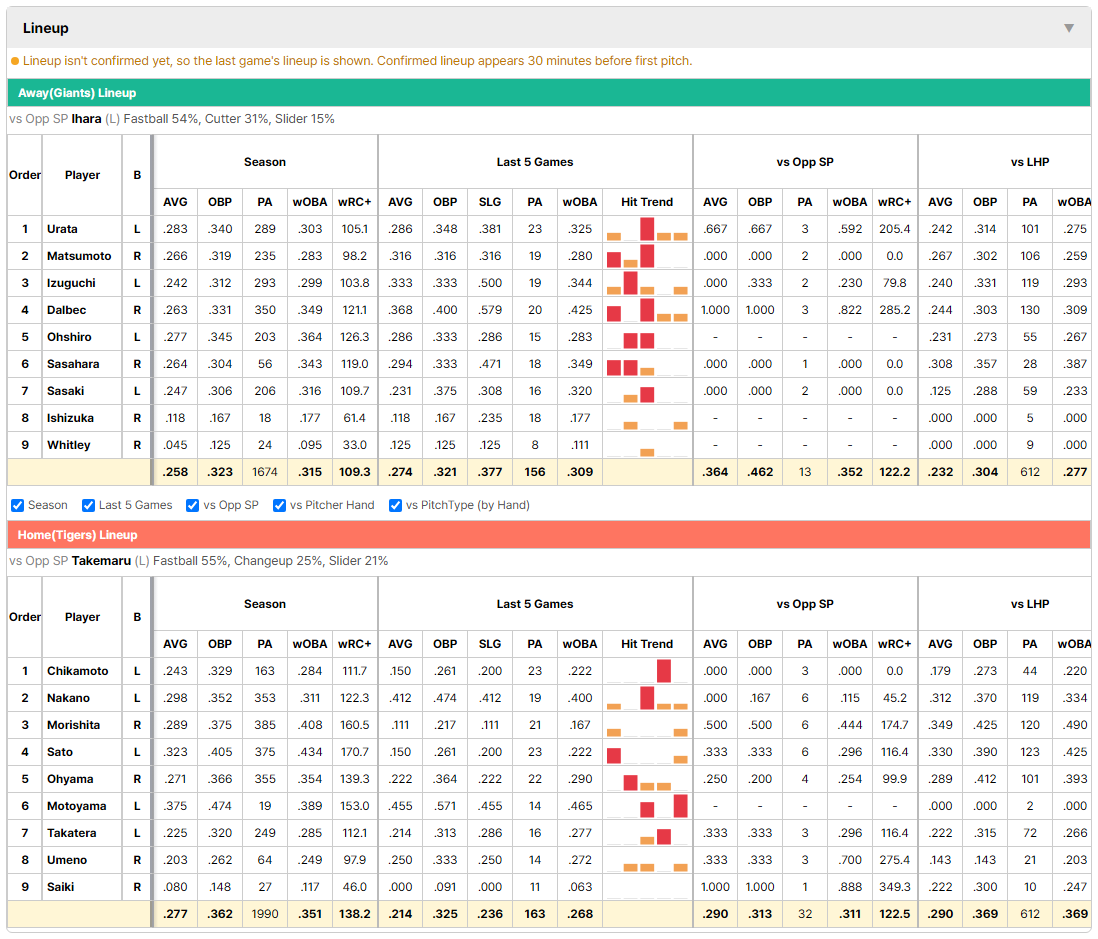
Task: Click Ohyama's hit trend chart
Action: (x=647, y=779)
